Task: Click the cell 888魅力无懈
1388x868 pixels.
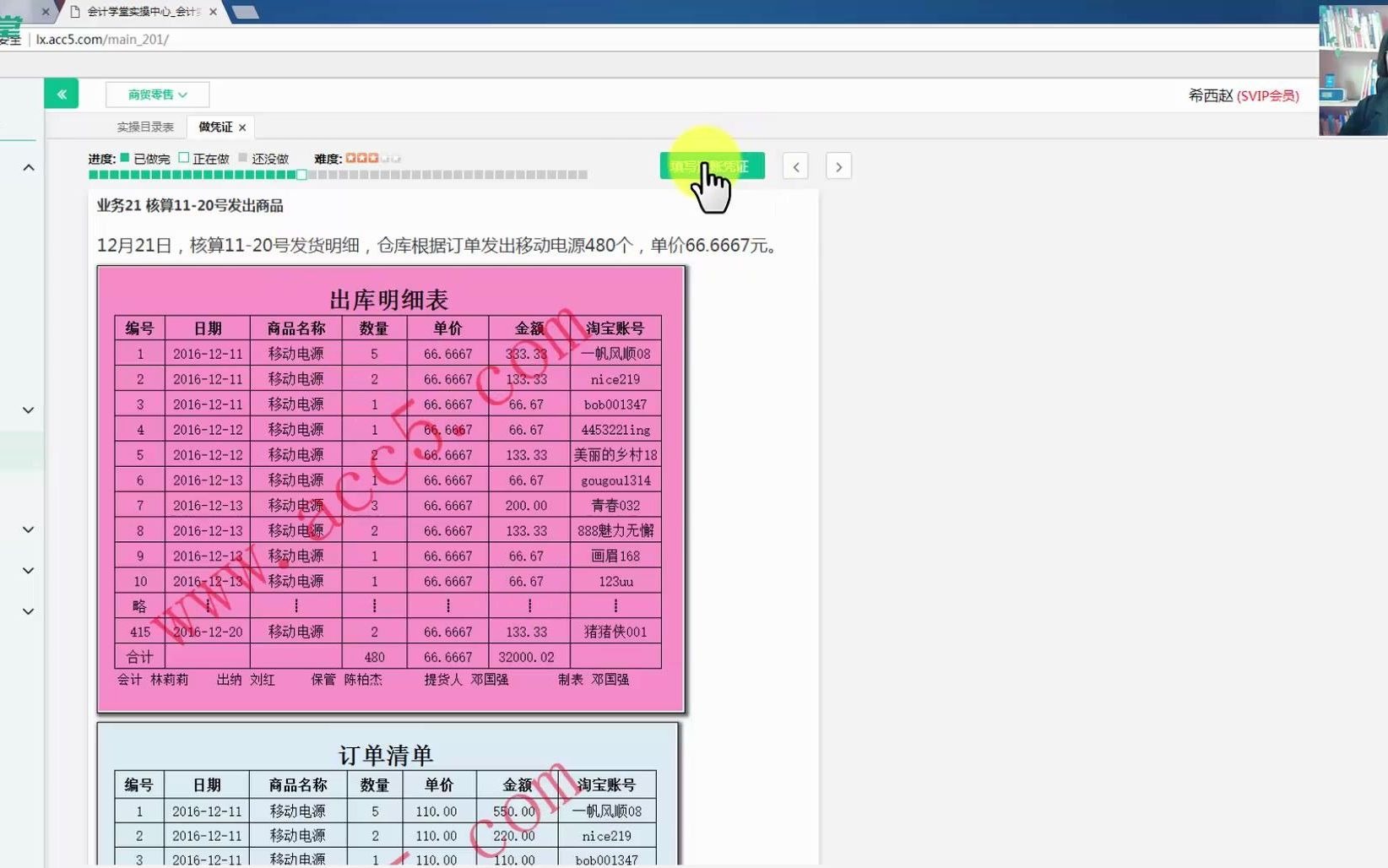Action: coord(615,531)
